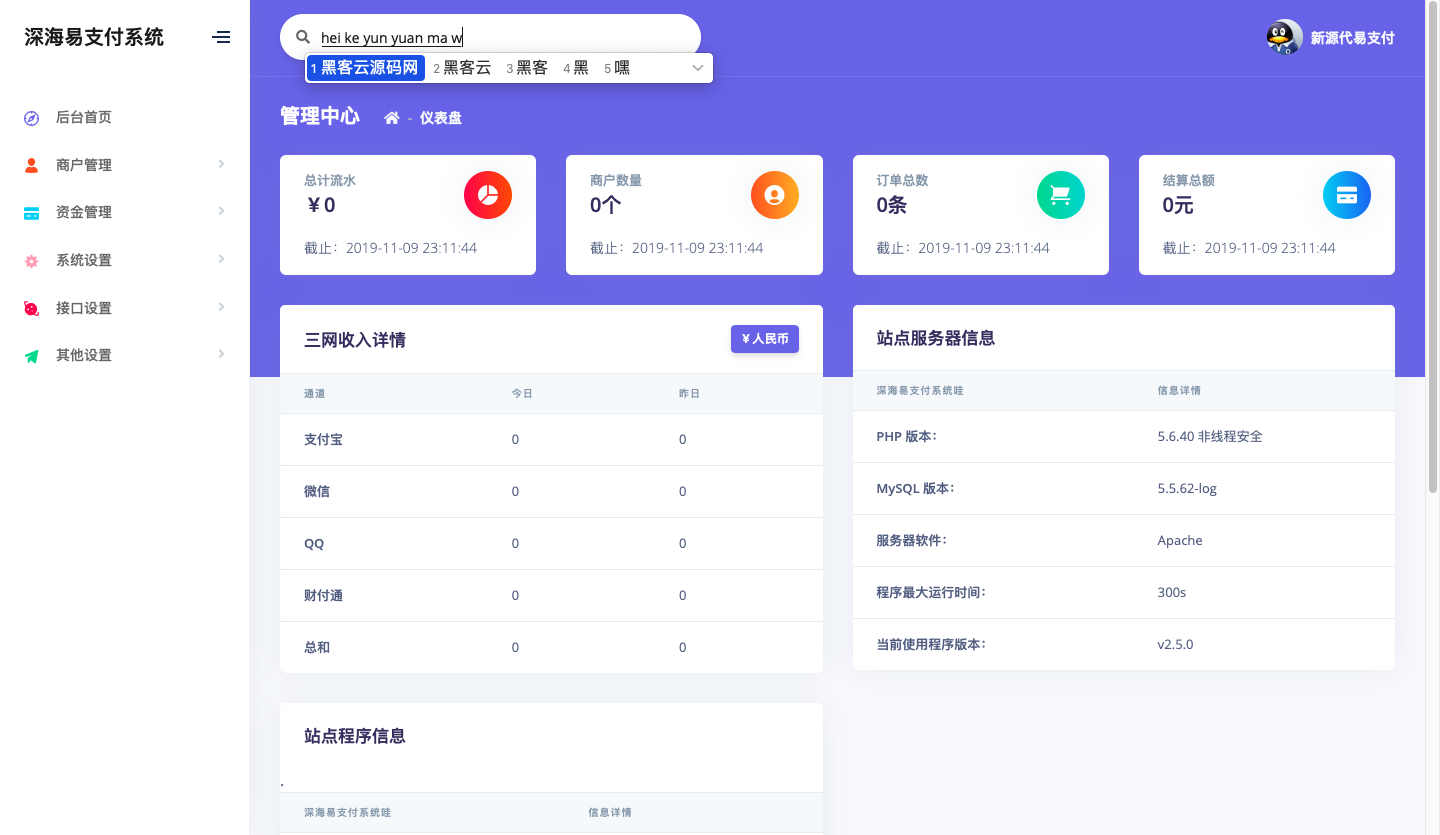Expand the 其他设置 sidebar menu

click(84, 355)
